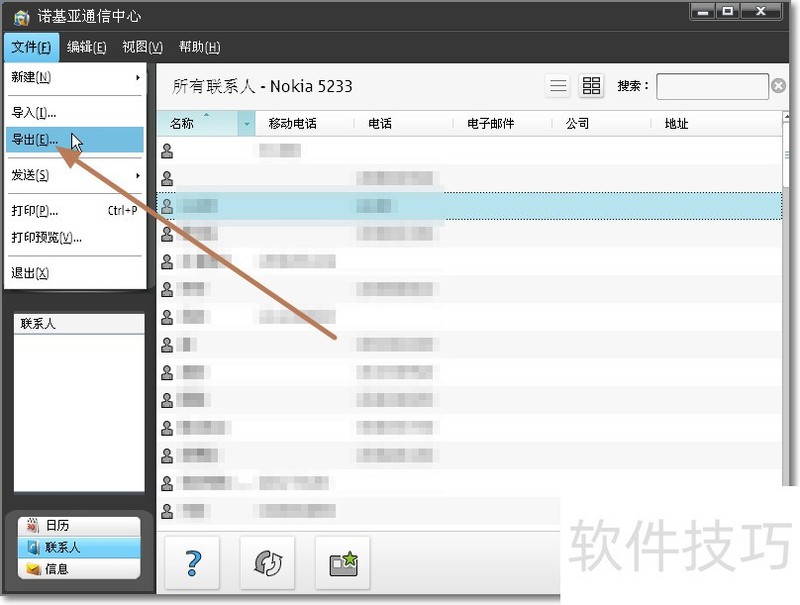Open the 帮助(H) menu
Viewport: 800px width, 605px height.
point(199,47)
